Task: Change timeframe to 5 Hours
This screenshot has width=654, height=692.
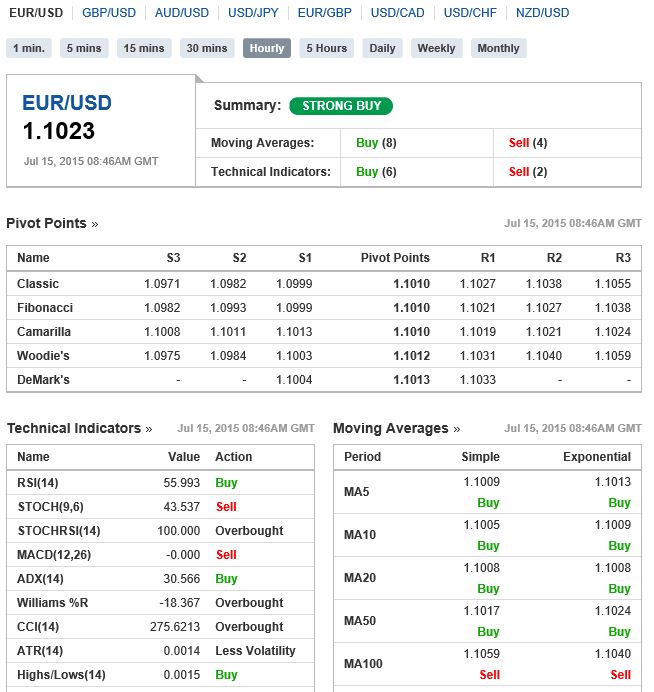Action: point(327,48)
